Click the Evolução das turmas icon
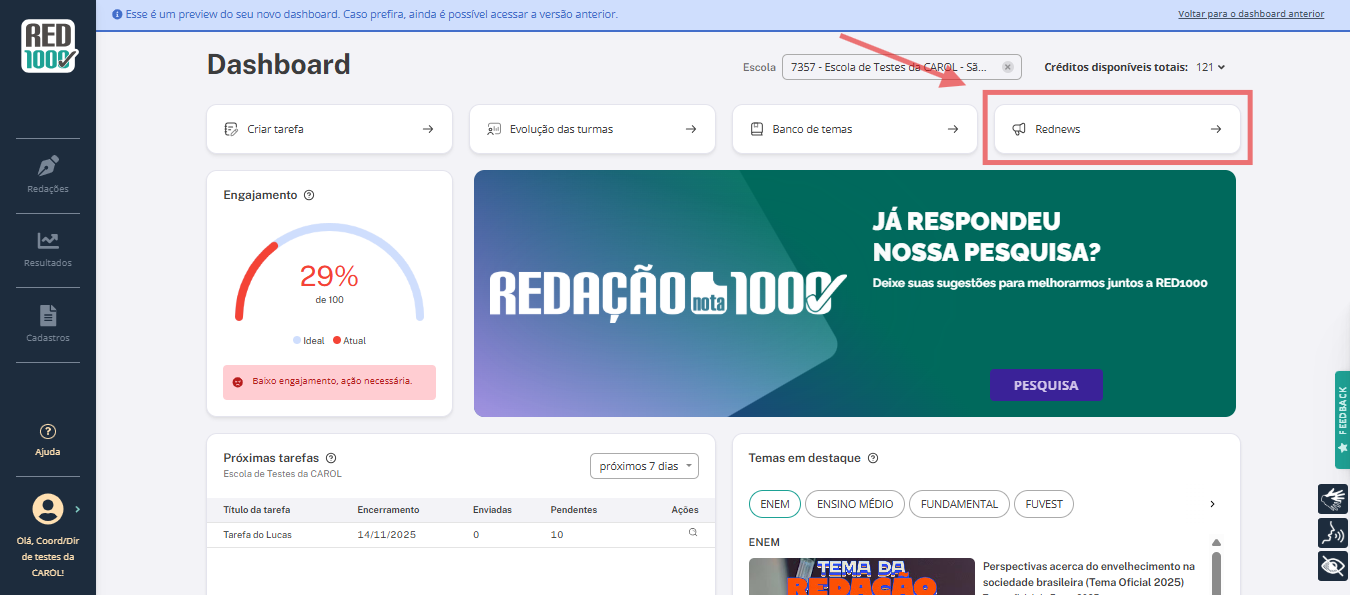Screen dimensions: 1350x595 pos(494,129)
